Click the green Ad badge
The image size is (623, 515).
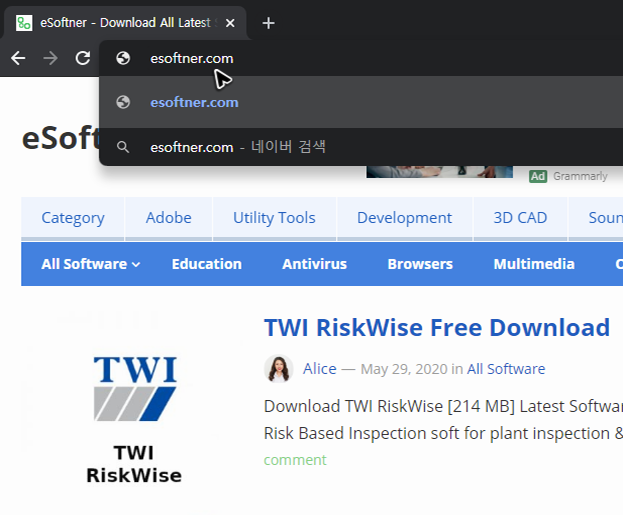(x=538, y=176)
